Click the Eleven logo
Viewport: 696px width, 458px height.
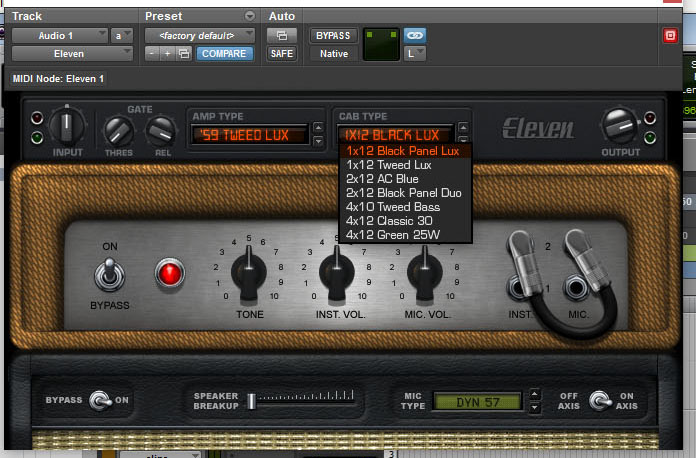(x=538, y=128)
